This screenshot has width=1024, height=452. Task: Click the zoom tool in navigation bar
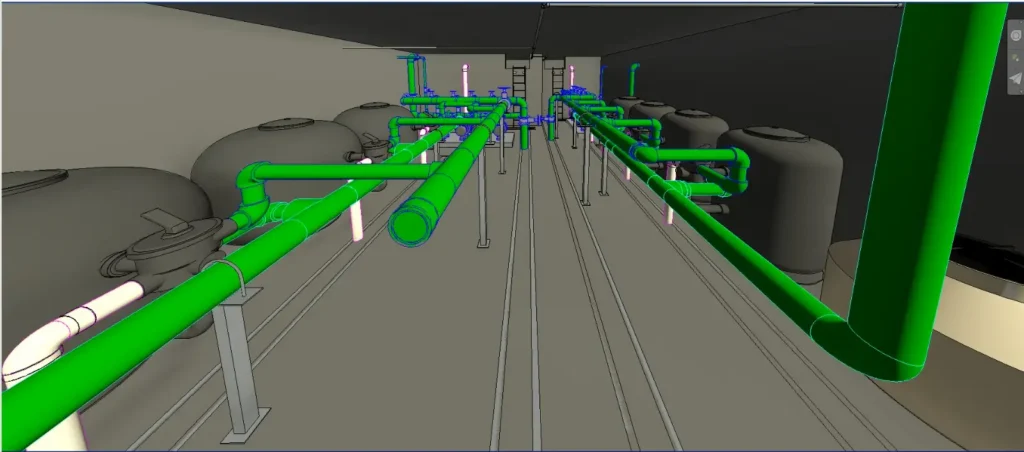(1015, 56)
